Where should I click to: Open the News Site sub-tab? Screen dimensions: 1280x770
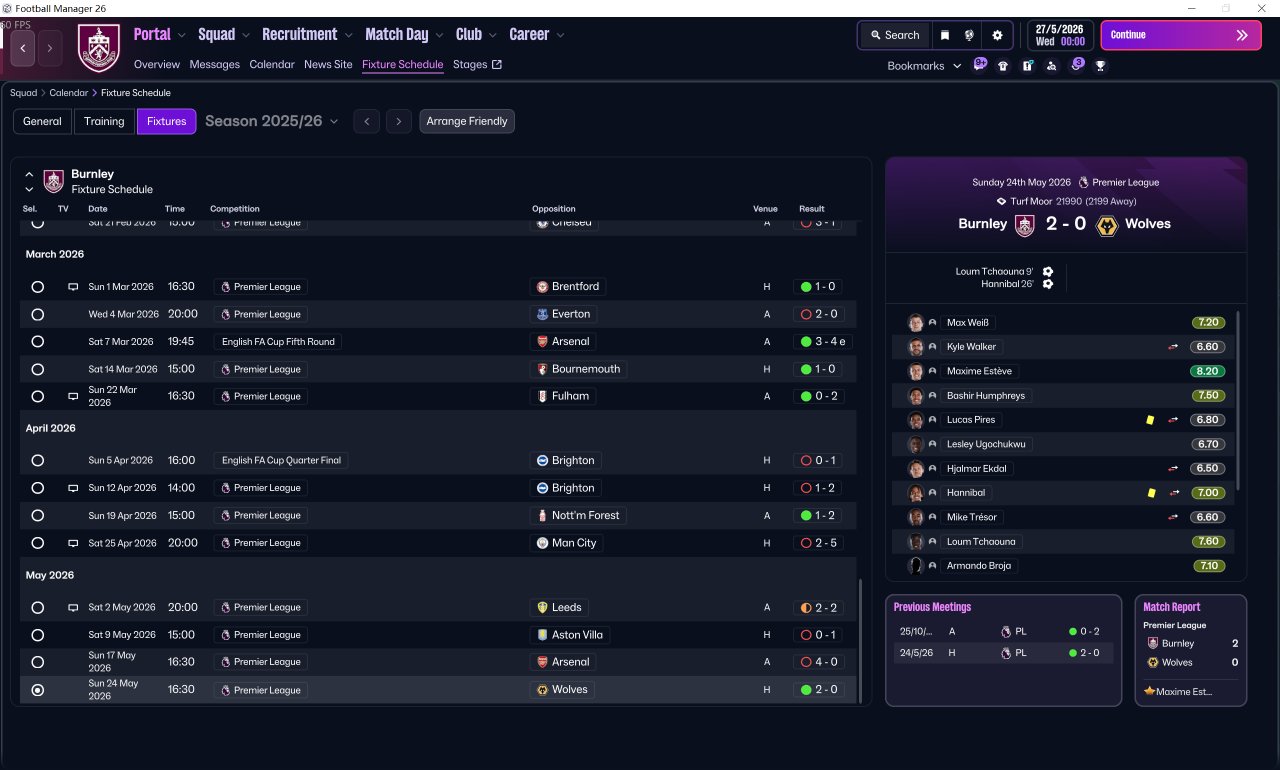point(328,65)
